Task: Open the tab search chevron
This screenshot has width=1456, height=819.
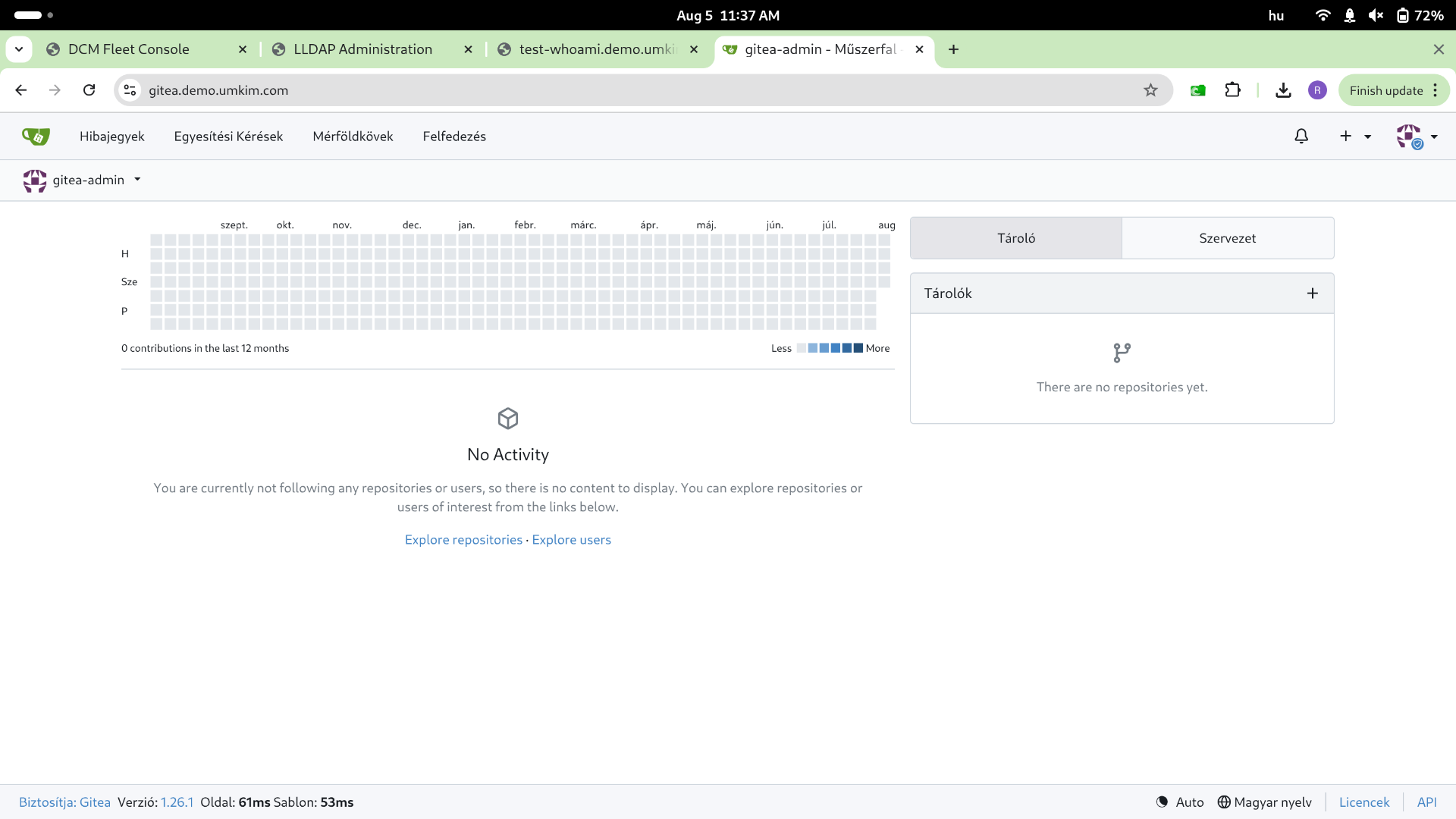Action: coord(19,49)
